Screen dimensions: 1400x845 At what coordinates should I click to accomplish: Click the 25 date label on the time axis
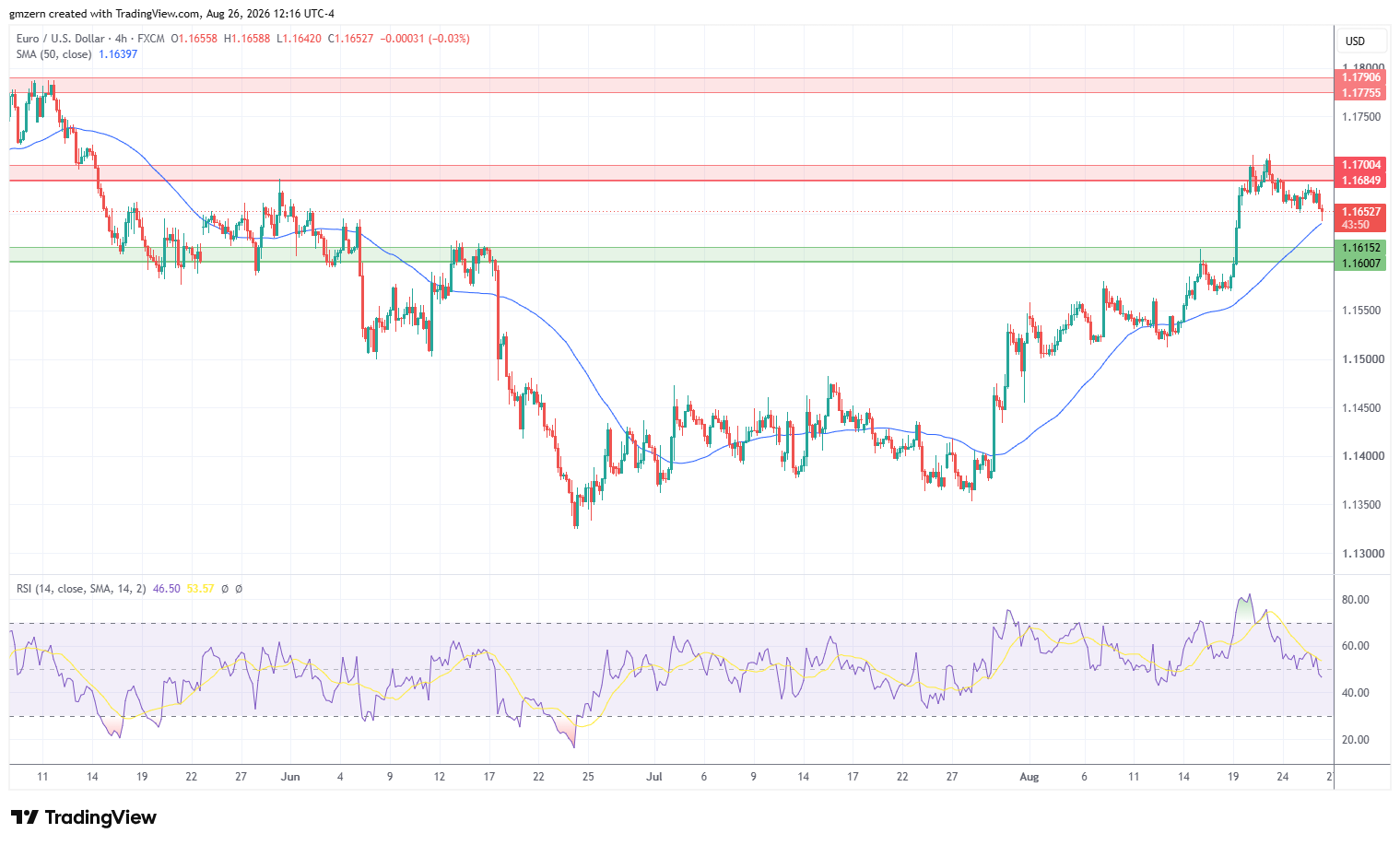[588, 777]
